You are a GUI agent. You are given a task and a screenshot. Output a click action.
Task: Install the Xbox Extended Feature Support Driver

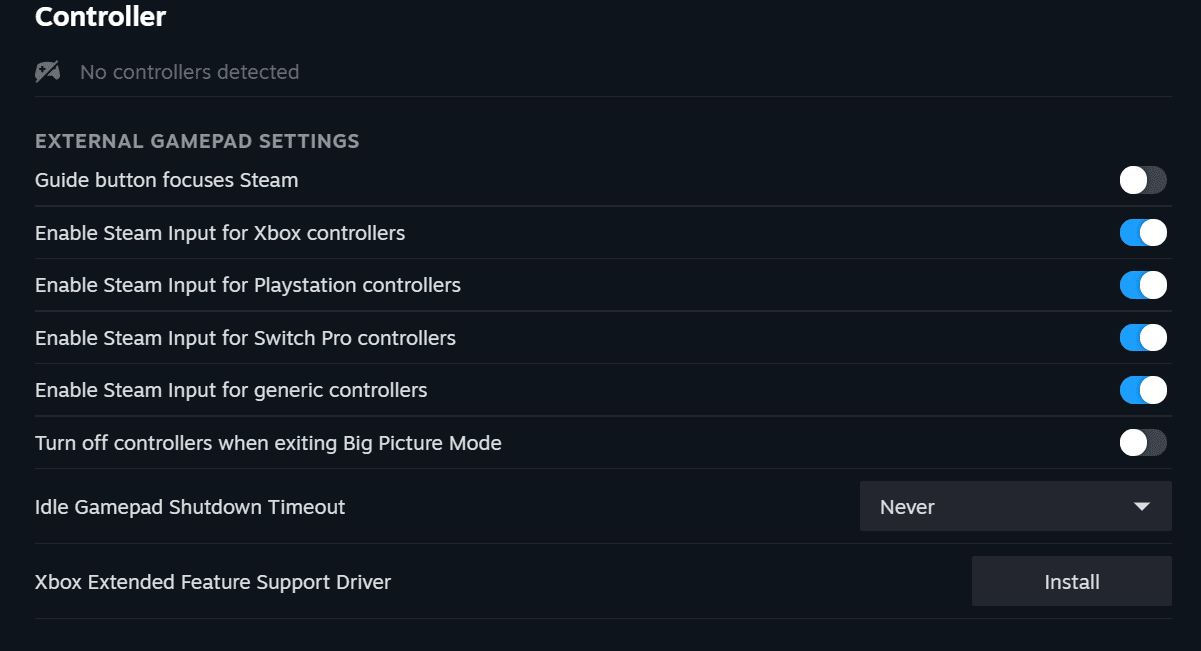point(1071,582)
